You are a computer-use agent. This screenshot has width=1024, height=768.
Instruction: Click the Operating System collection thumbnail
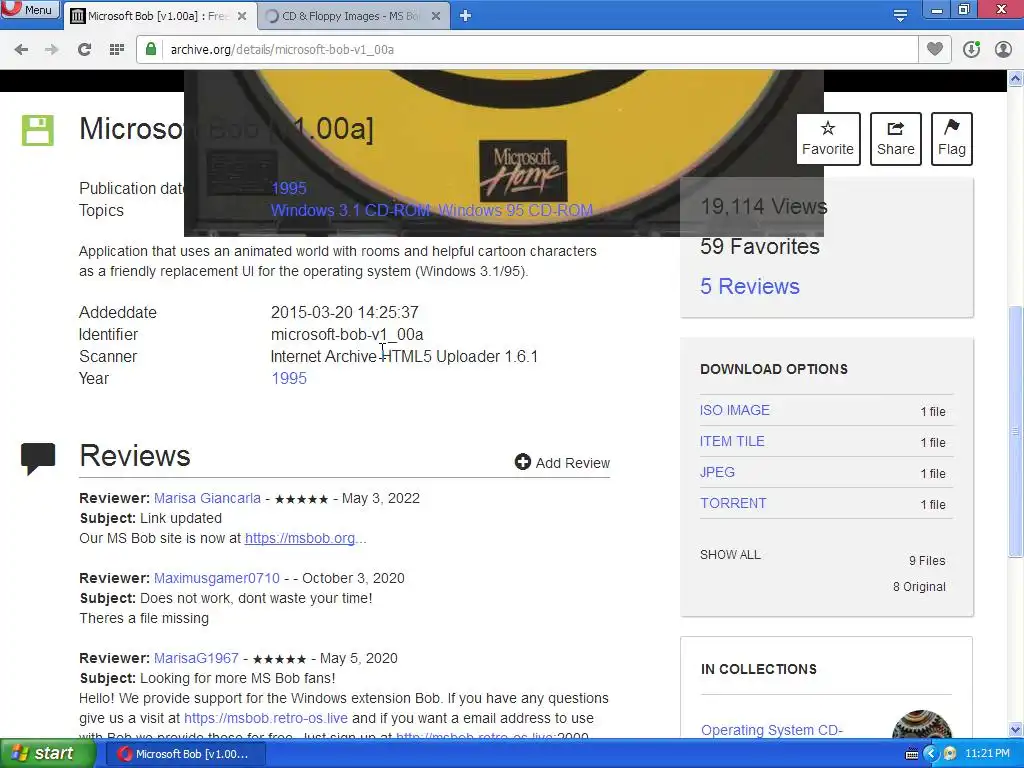coord(921,725)
